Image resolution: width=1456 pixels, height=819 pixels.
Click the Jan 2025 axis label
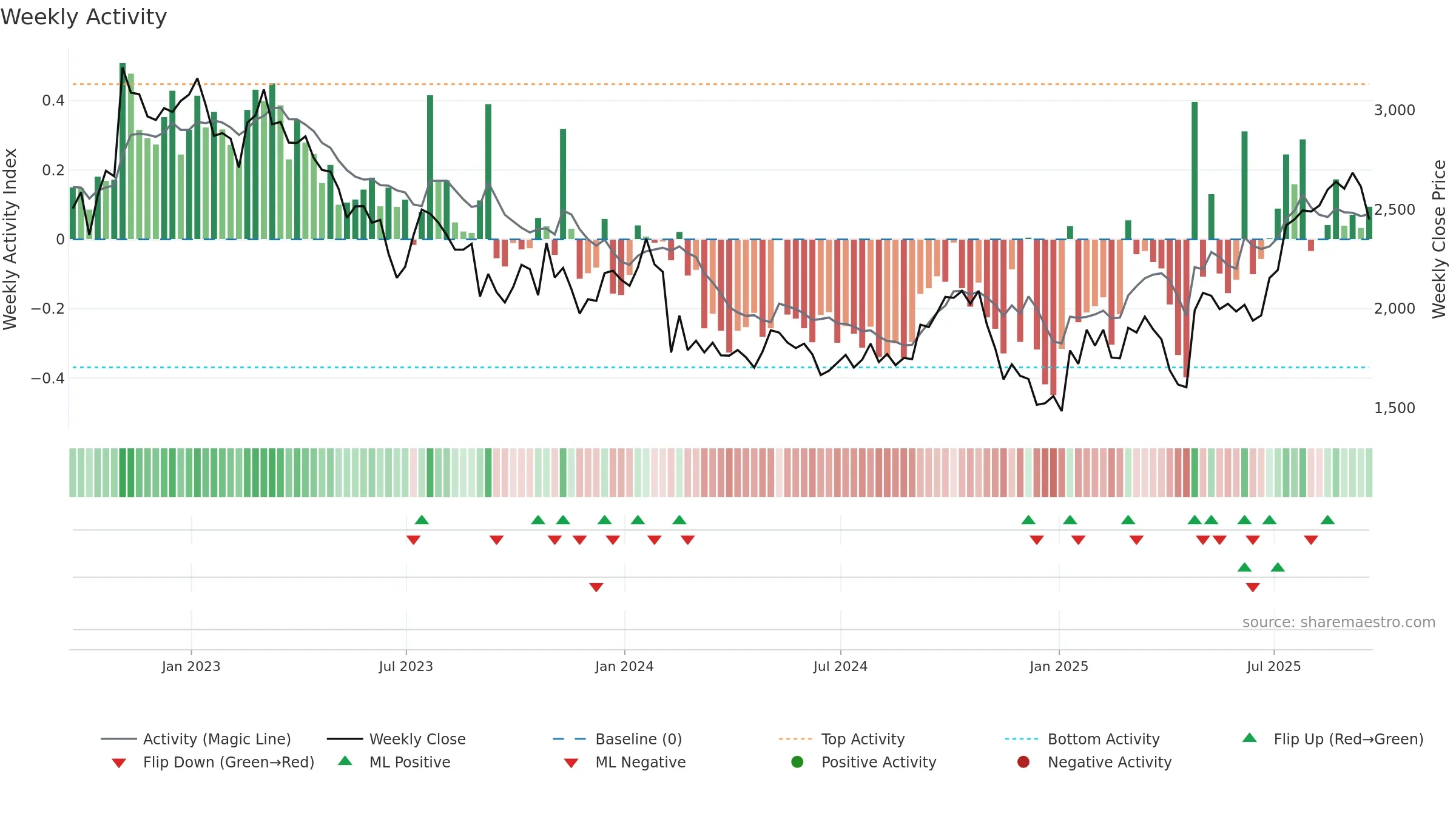click(x=1059, y=666)
